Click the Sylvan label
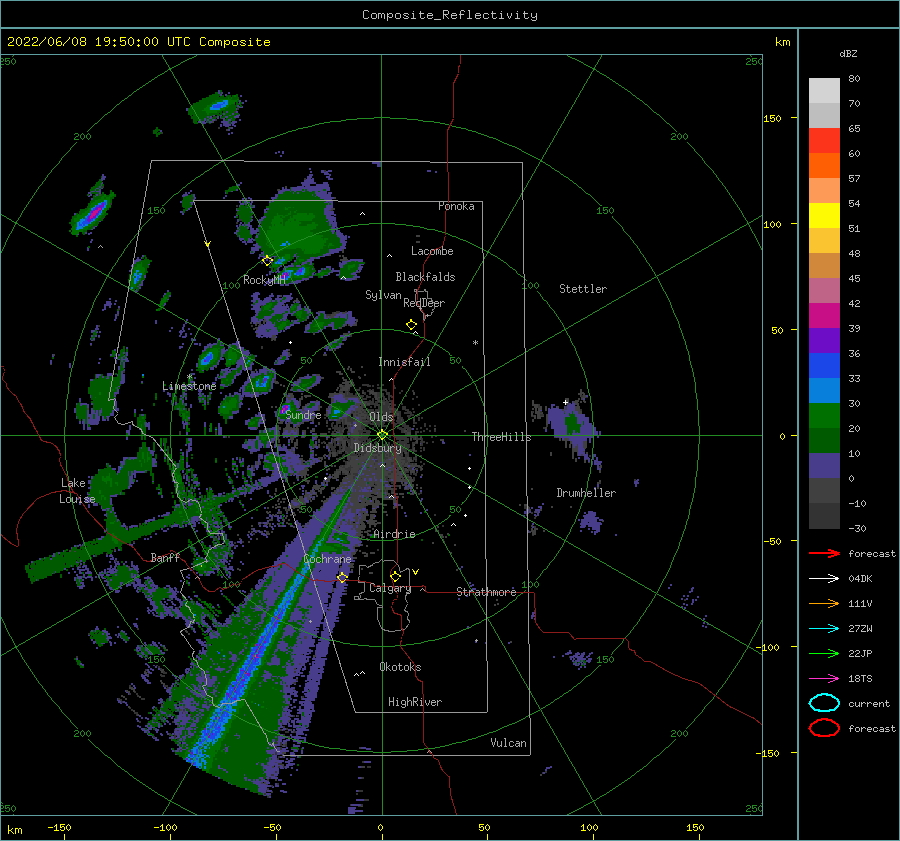Image resolution: width=900 pixels, height=841 pixels. click(x=383, y=295)
